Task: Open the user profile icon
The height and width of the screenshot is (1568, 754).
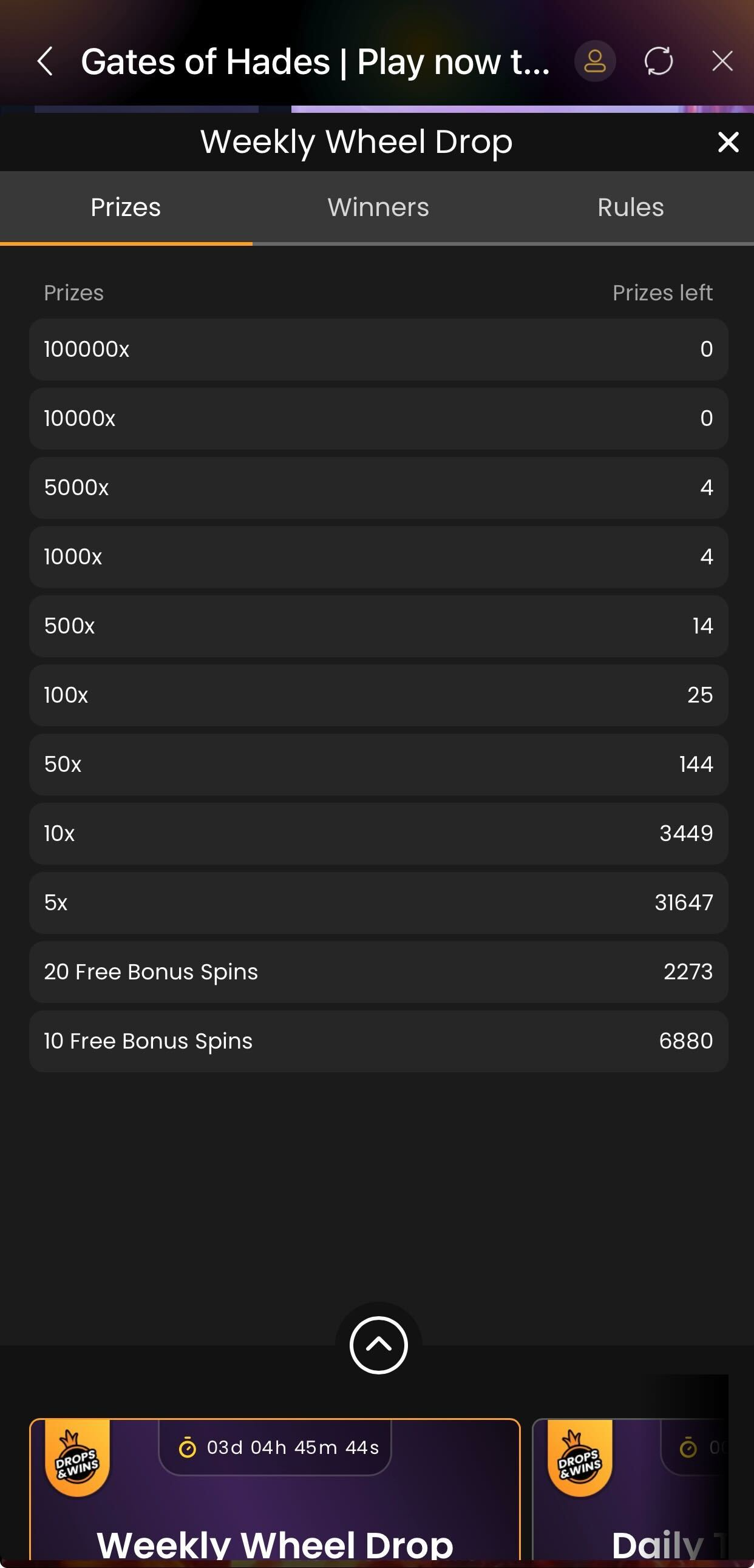Action: (x=594, y=61)
